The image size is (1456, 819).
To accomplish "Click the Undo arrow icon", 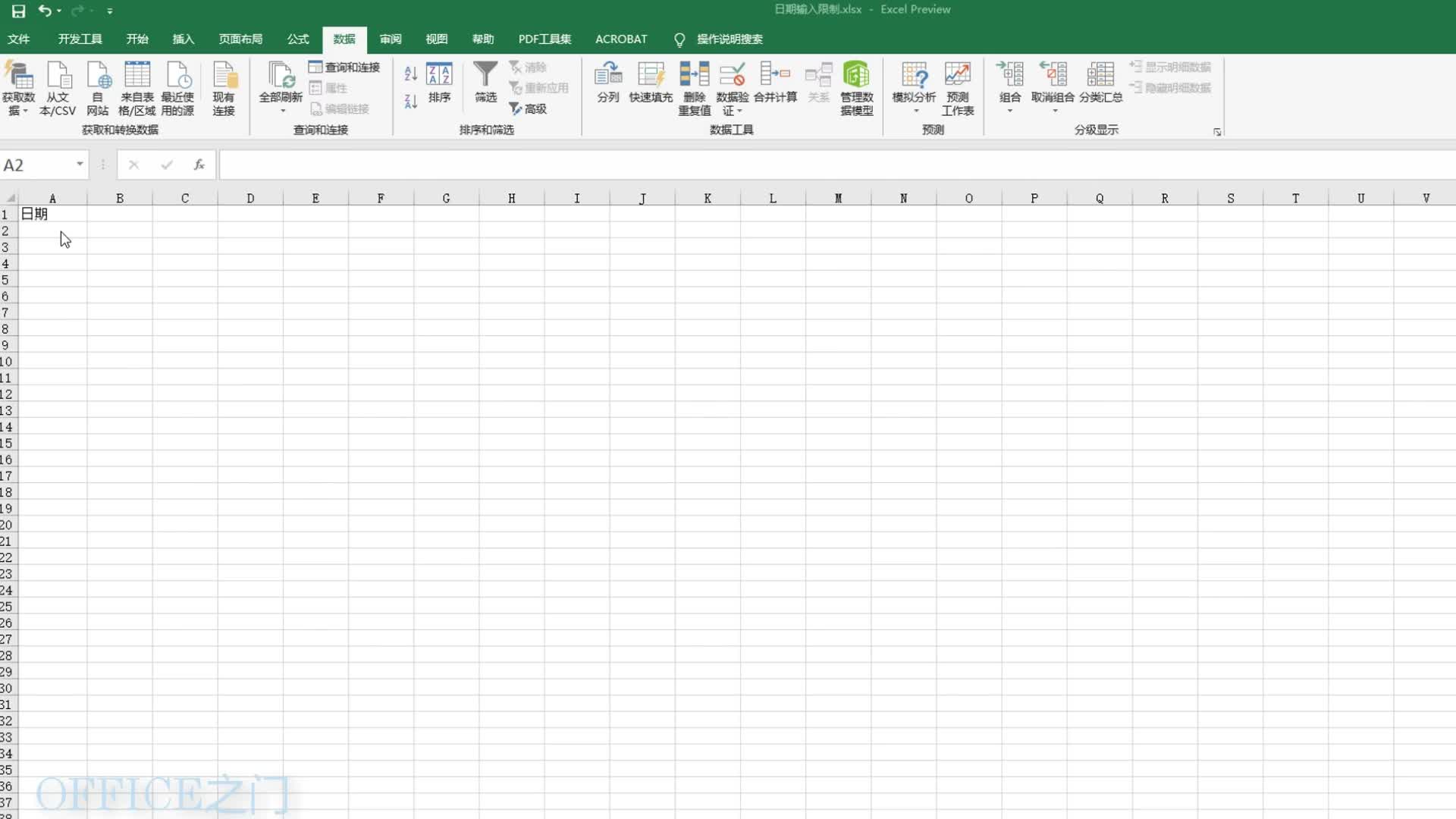I will 44,11.
